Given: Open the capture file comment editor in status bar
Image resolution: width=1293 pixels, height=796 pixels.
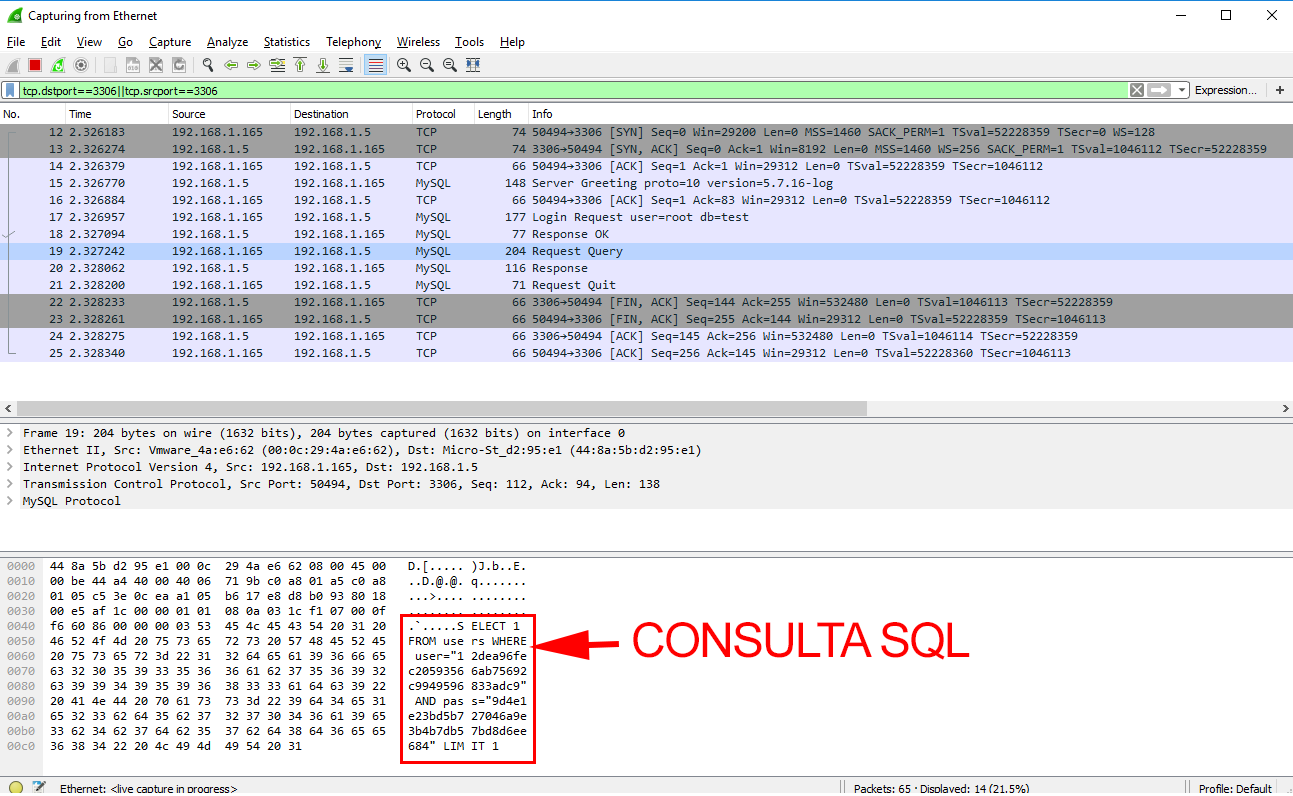Looking at the screenshot, I should (x=39, y=788).
